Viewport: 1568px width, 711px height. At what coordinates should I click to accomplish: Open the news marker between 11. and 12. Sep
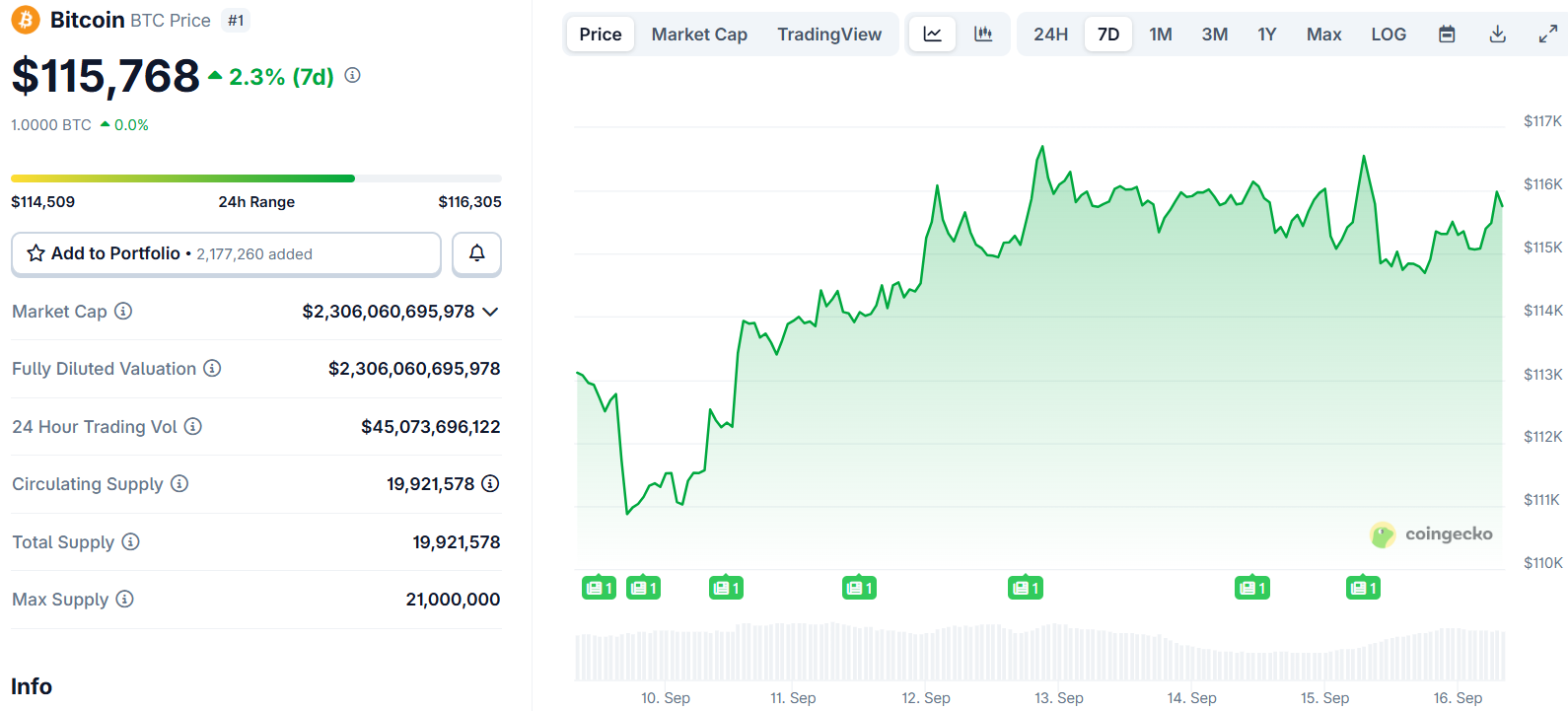pos(859,589)
